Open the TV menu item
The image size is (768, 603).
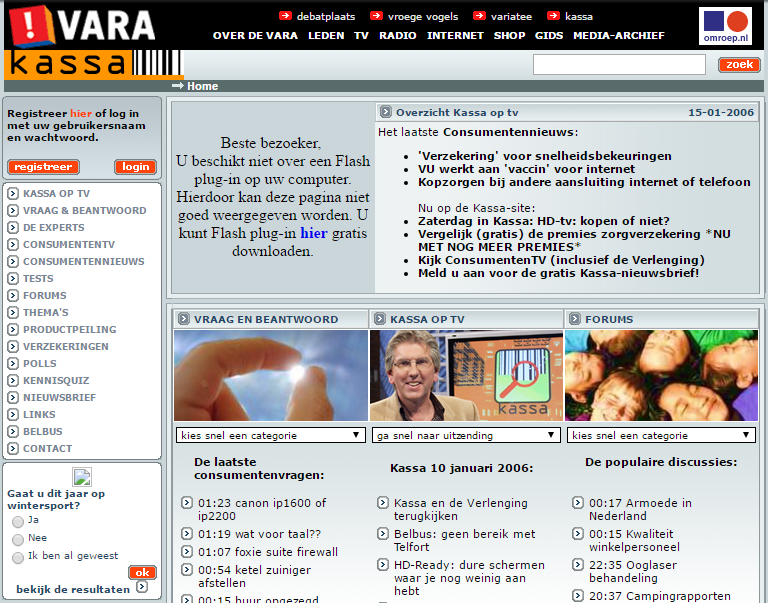(361, 35)
